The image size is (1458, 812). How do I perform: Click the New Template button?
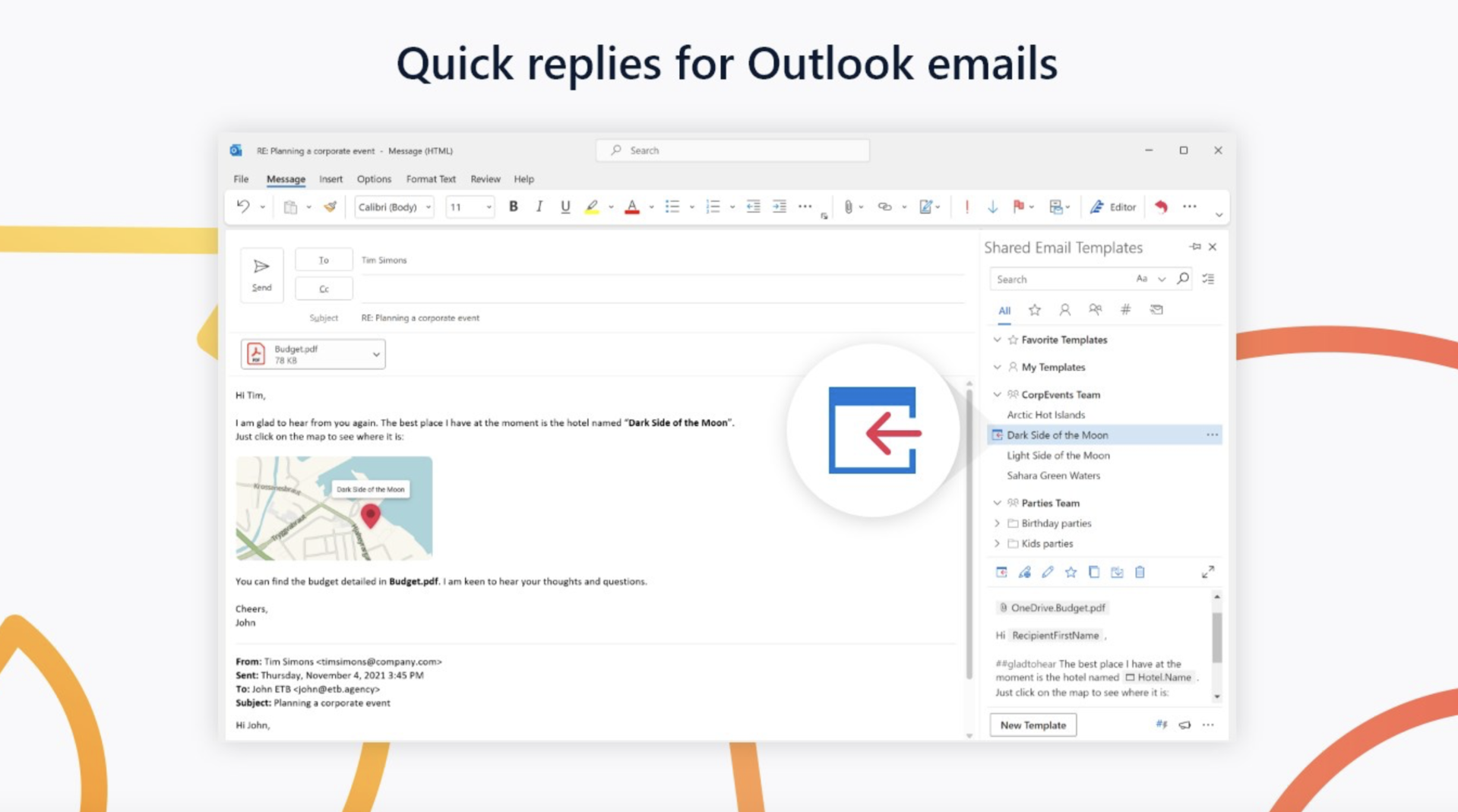point(1033,725)
